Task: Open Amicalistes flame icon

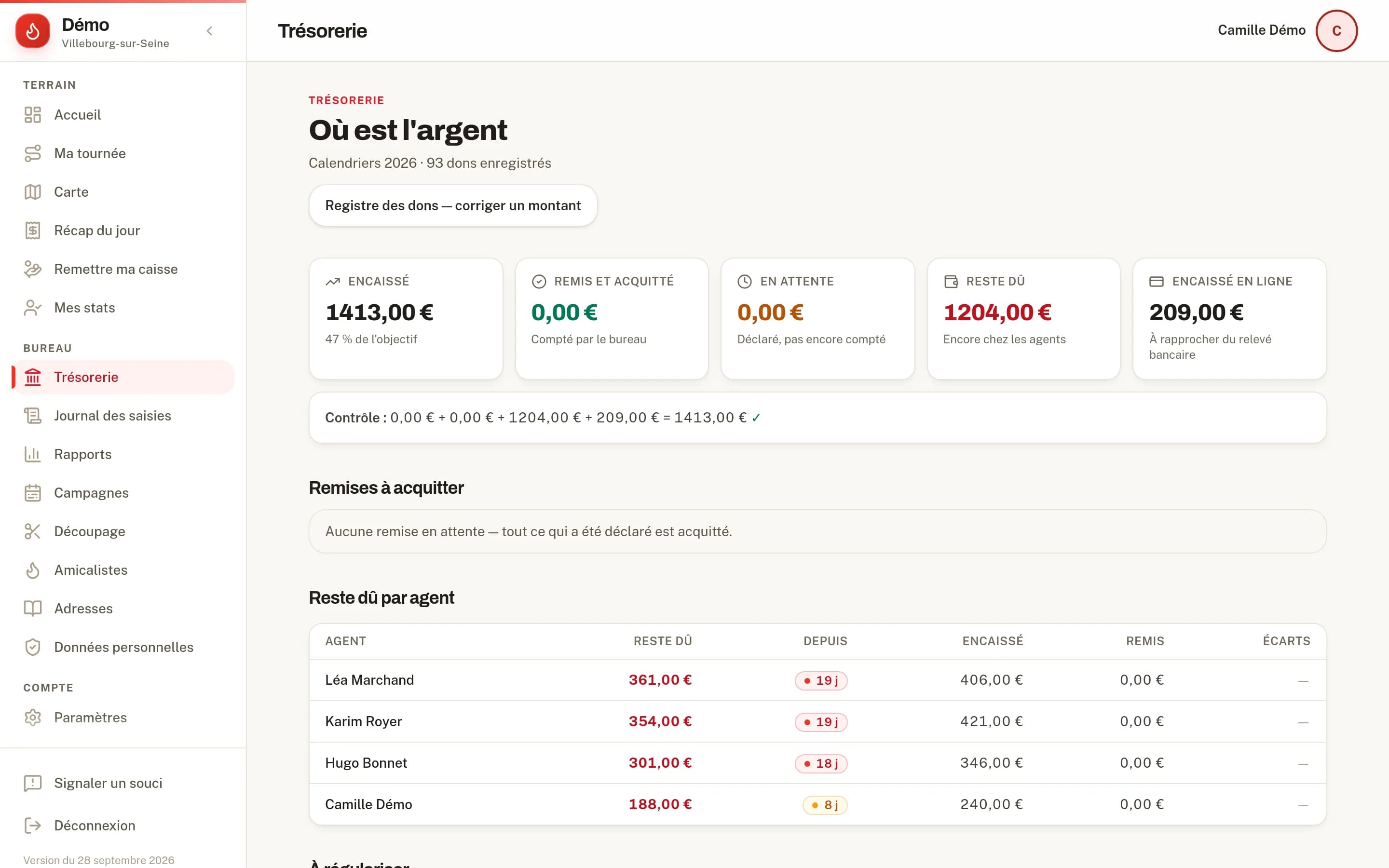Action: click(33, 570)
